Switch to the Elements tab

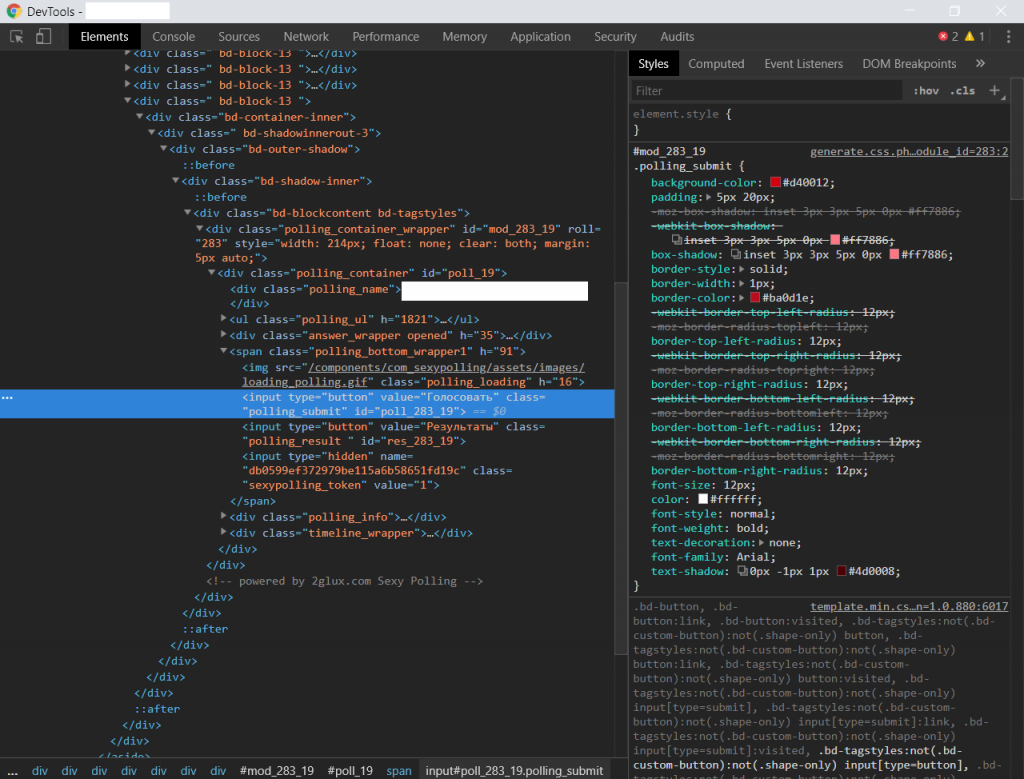[x=104, y=37]
